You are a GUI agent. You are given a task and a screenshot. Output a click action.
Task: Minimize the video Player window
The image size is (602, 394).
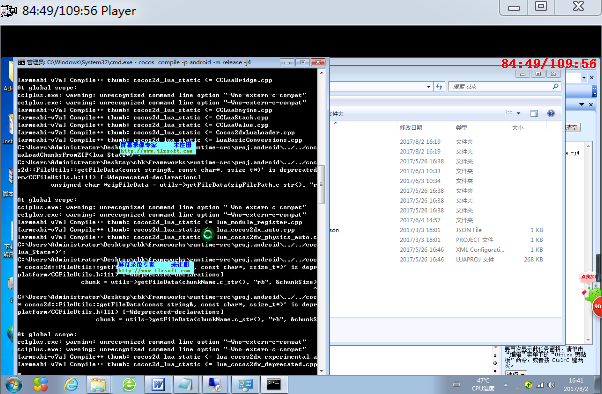[514, 7]
